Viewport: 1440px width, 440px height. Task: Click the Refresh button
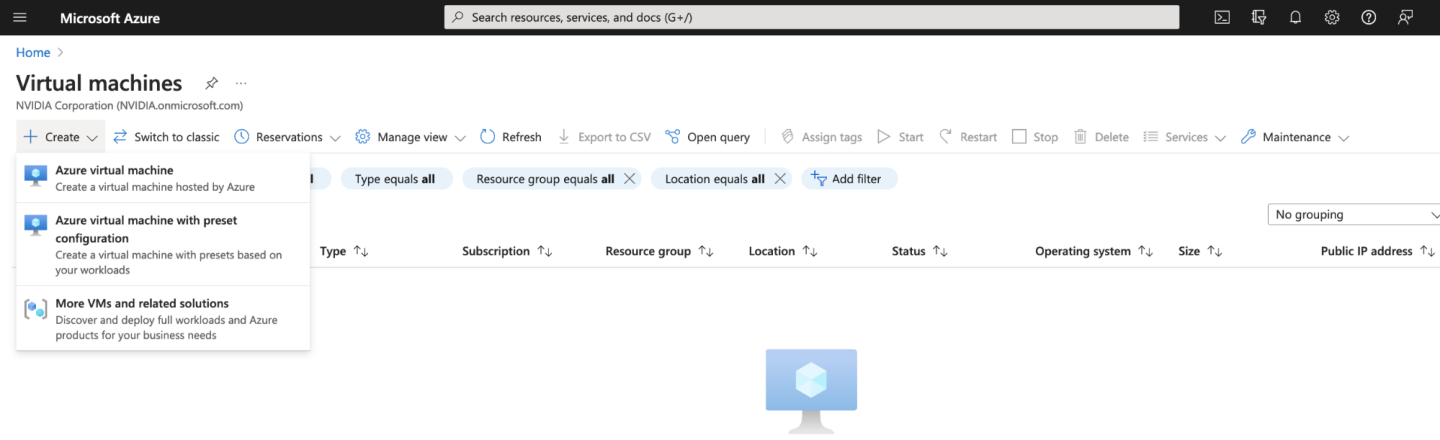point(511,137)
